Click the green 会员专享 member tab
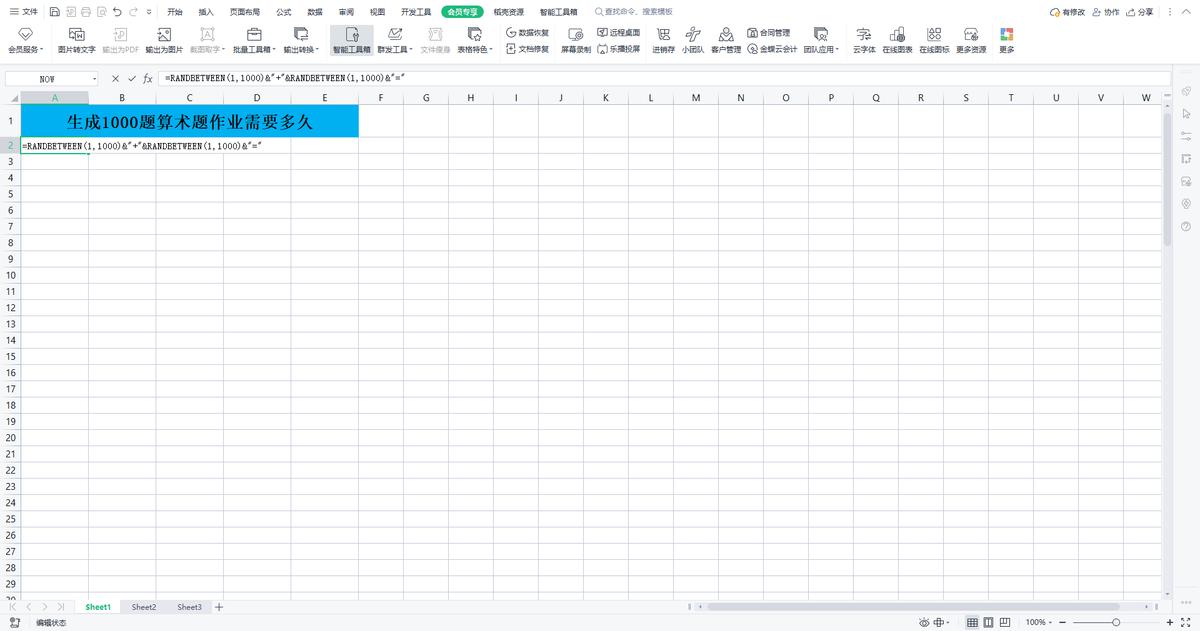1200x631 pixels. (462, 12)
